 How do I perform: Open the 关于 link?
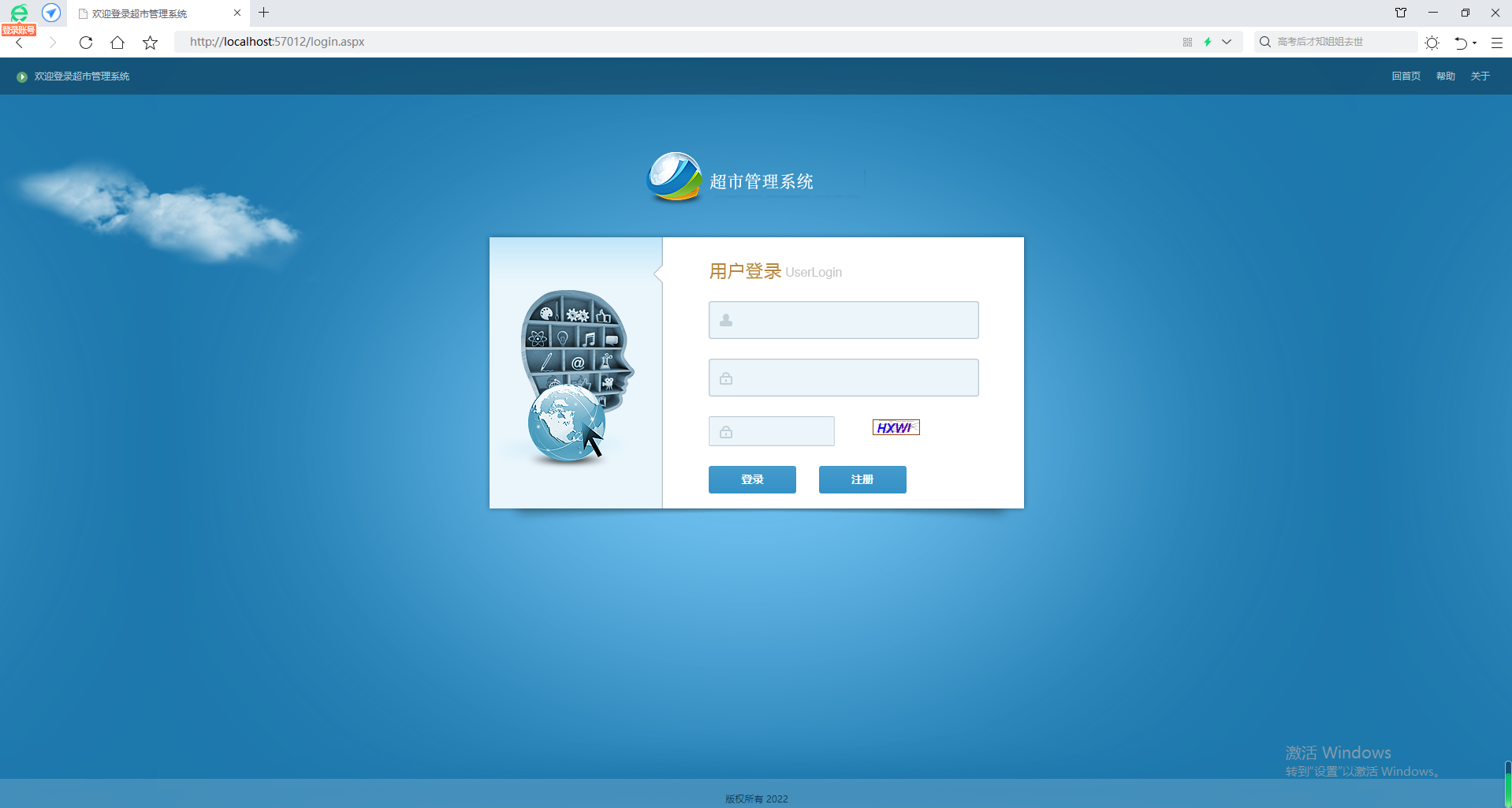1480,76
